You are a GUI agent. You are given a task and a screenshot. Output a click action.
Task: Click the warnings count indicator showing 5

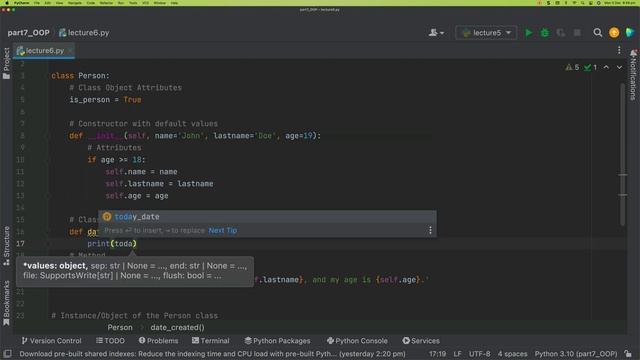click(x=572, y=67)
